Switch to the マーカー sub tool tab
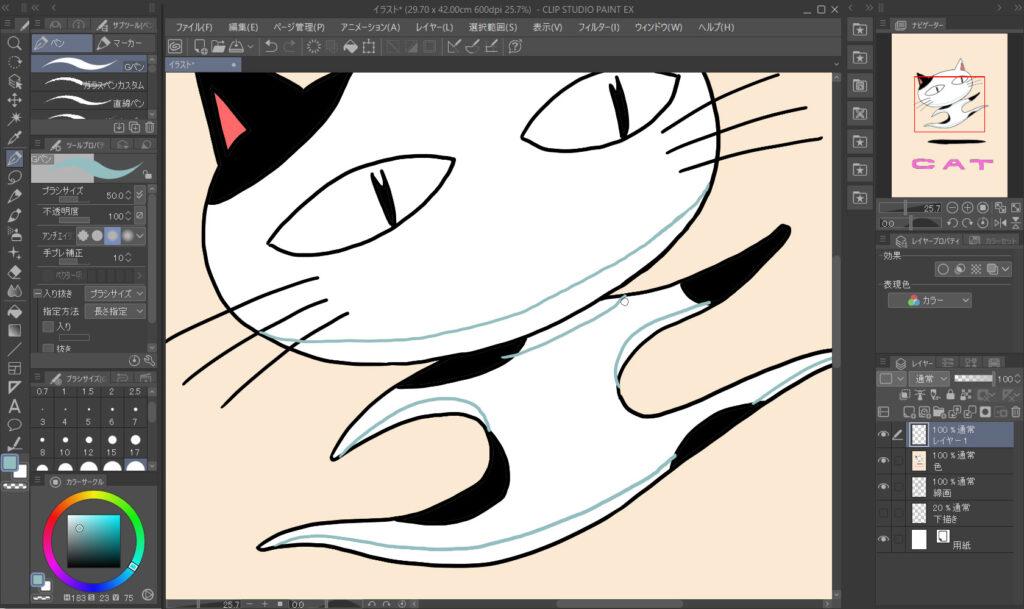This screenshot has width=1024, height=609. pyautogui.click(x=124, y=44)
